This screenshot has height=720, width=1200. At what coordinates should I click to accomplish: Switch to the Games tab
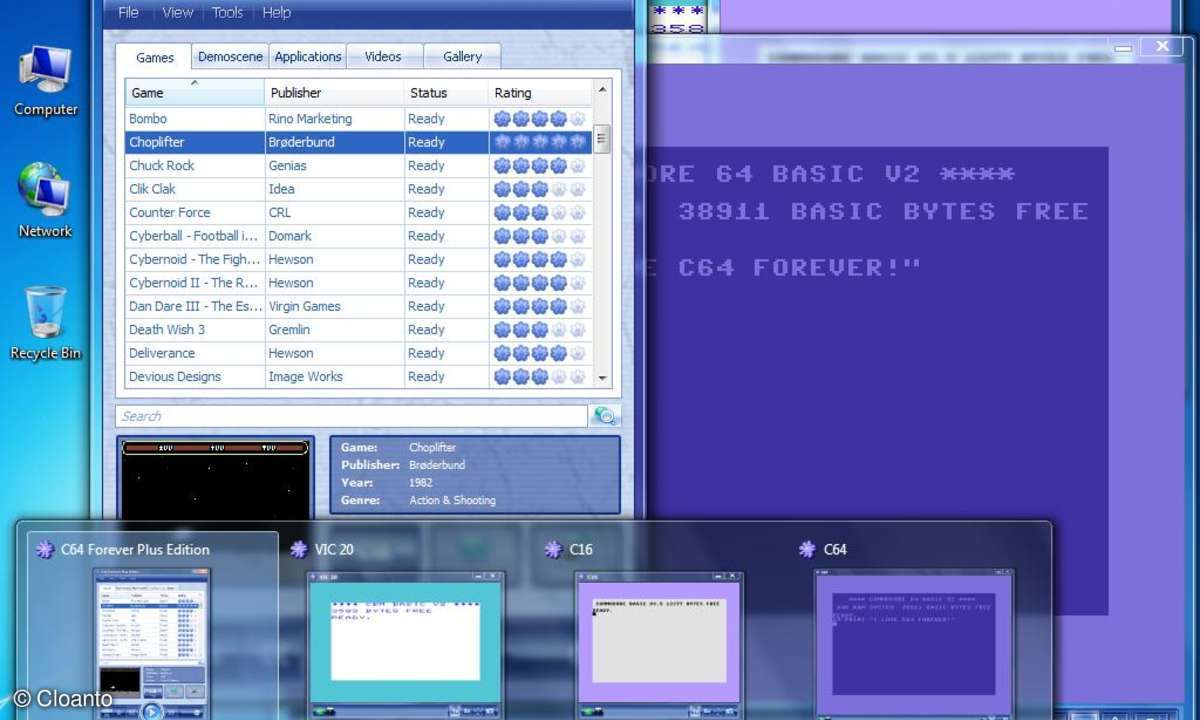pyautogui.click(x=155, y=57)
